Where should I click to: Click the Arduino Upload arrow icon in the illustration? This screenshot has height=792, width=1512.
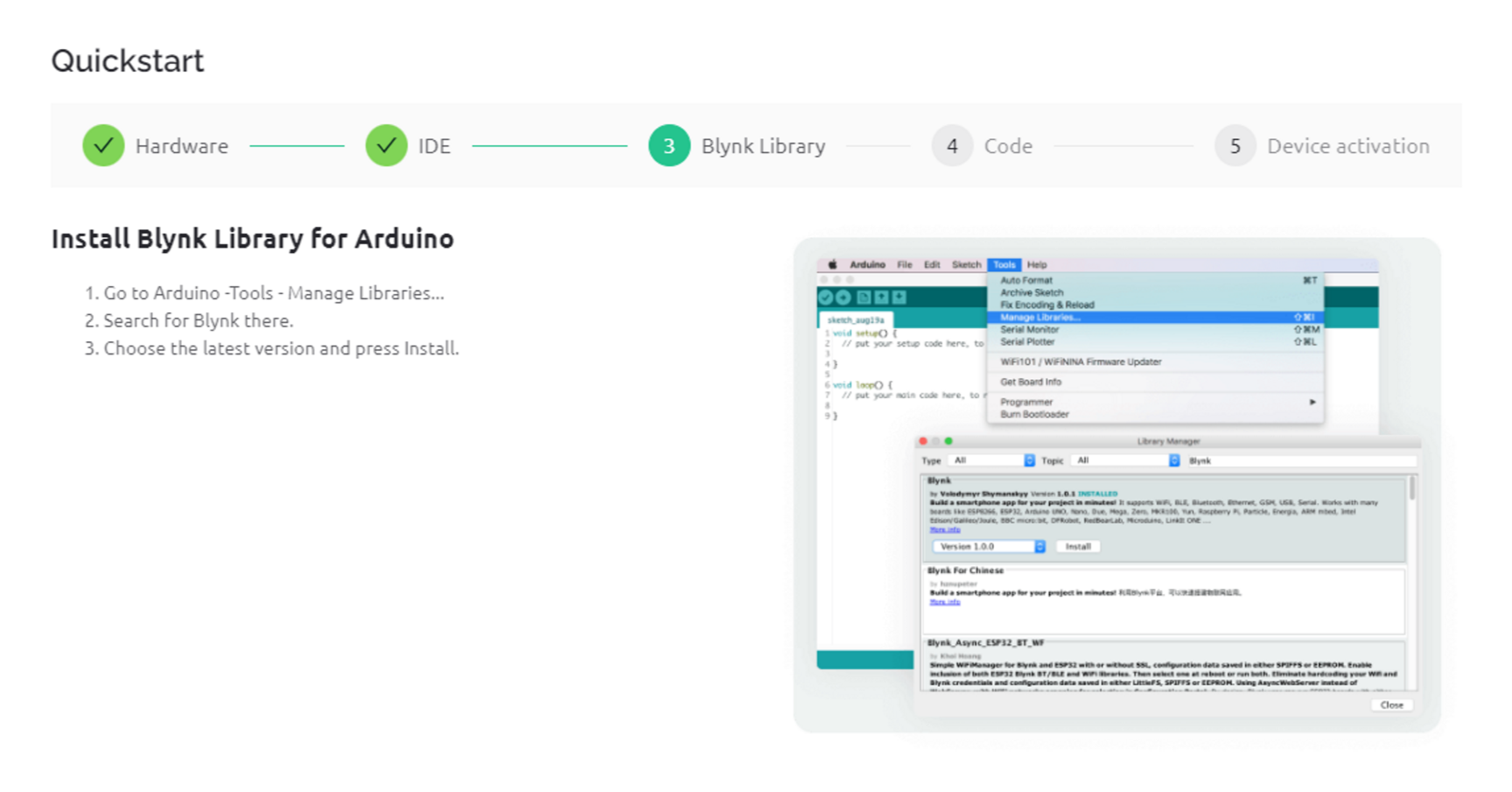pos(843,298)
